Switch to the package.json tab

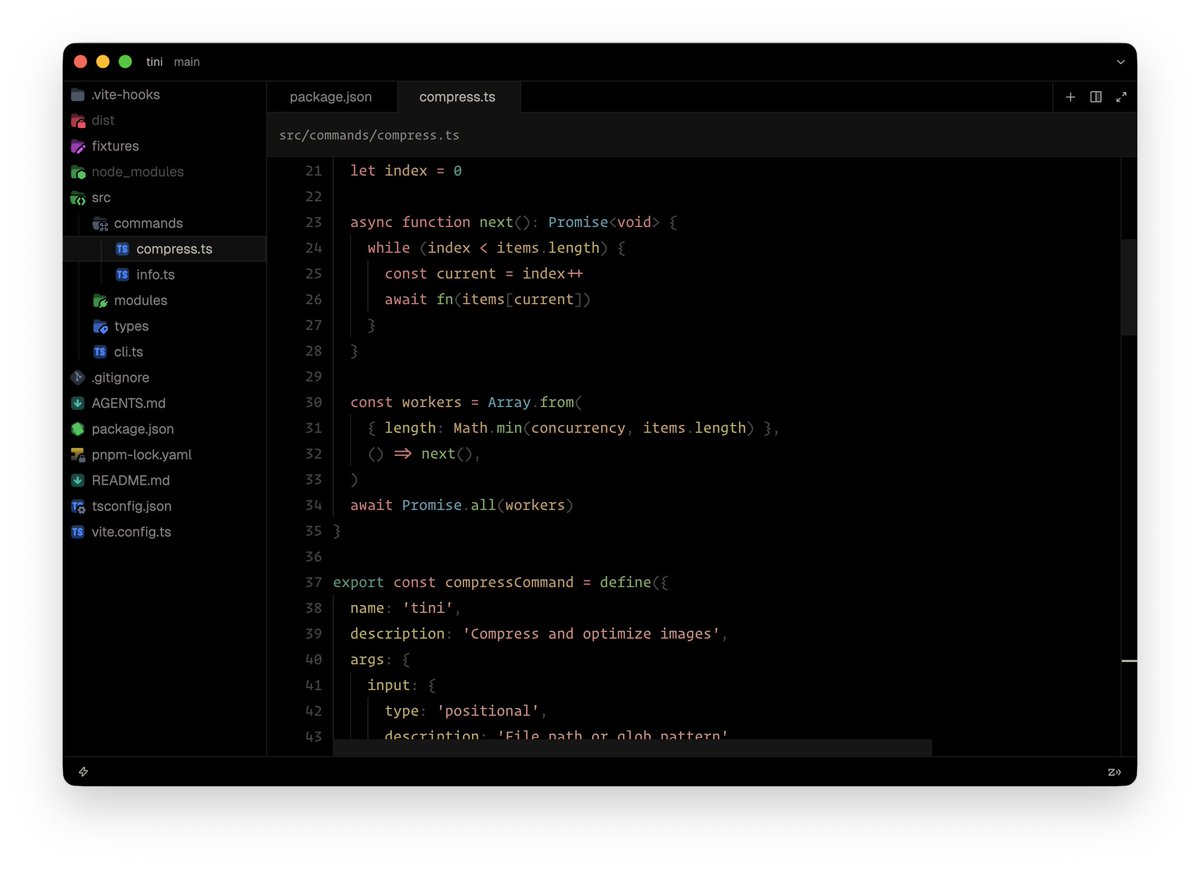[x=331, y=97]
